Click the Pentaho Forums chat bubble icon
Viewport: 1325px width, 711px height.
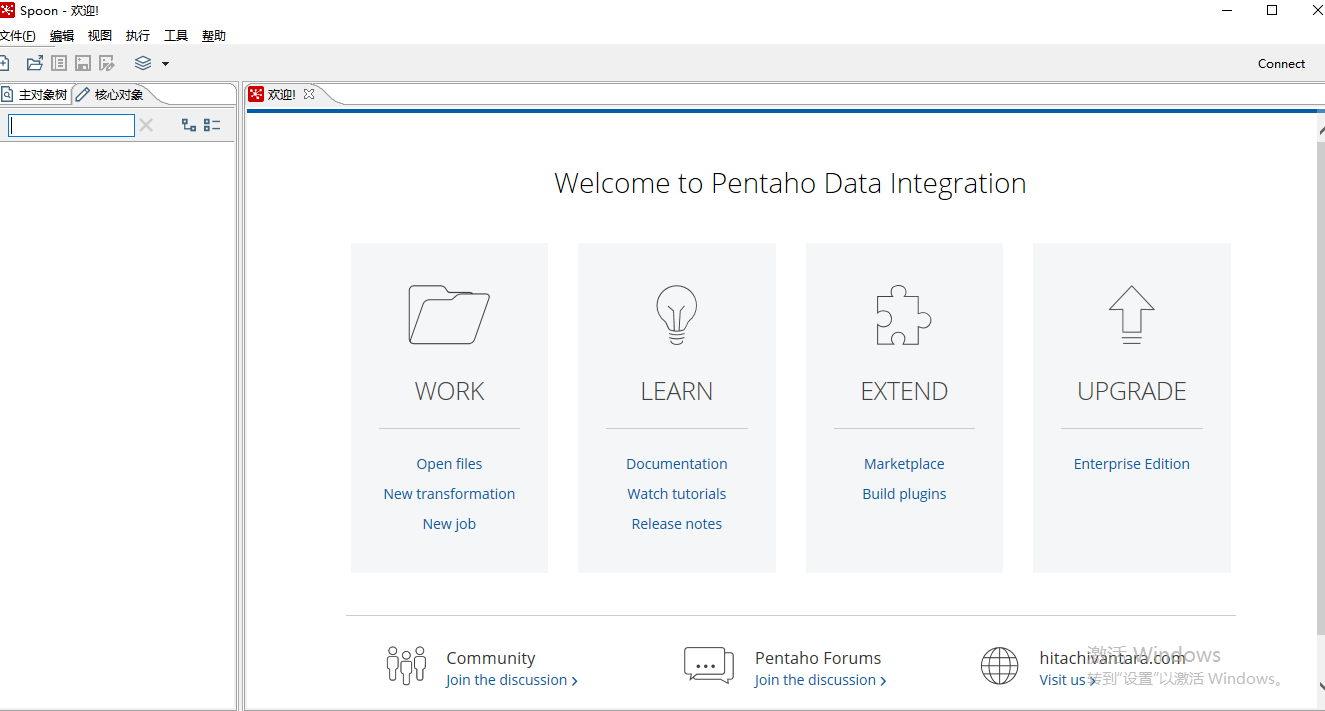(709, 665)
